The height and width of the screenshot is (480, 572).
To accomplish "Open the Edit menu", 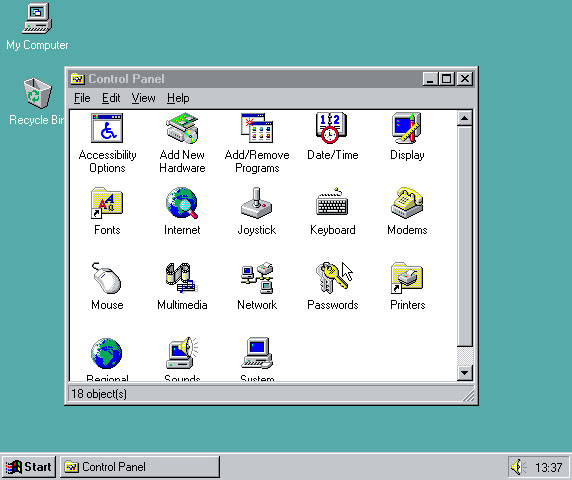I will tap(111, 98).
